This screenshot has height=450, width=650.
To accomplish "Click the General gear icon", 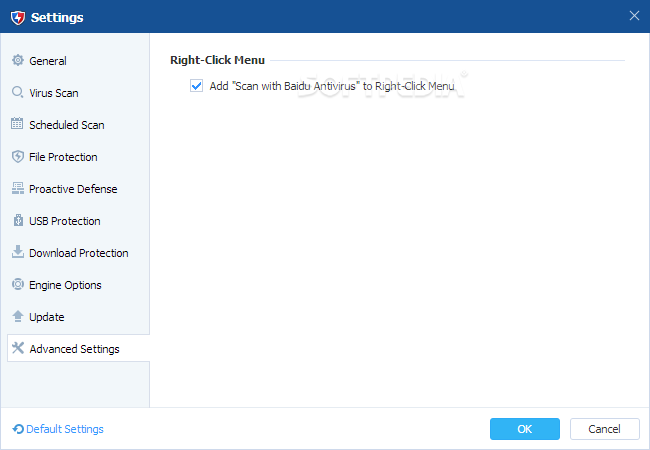I will point(18,60).
